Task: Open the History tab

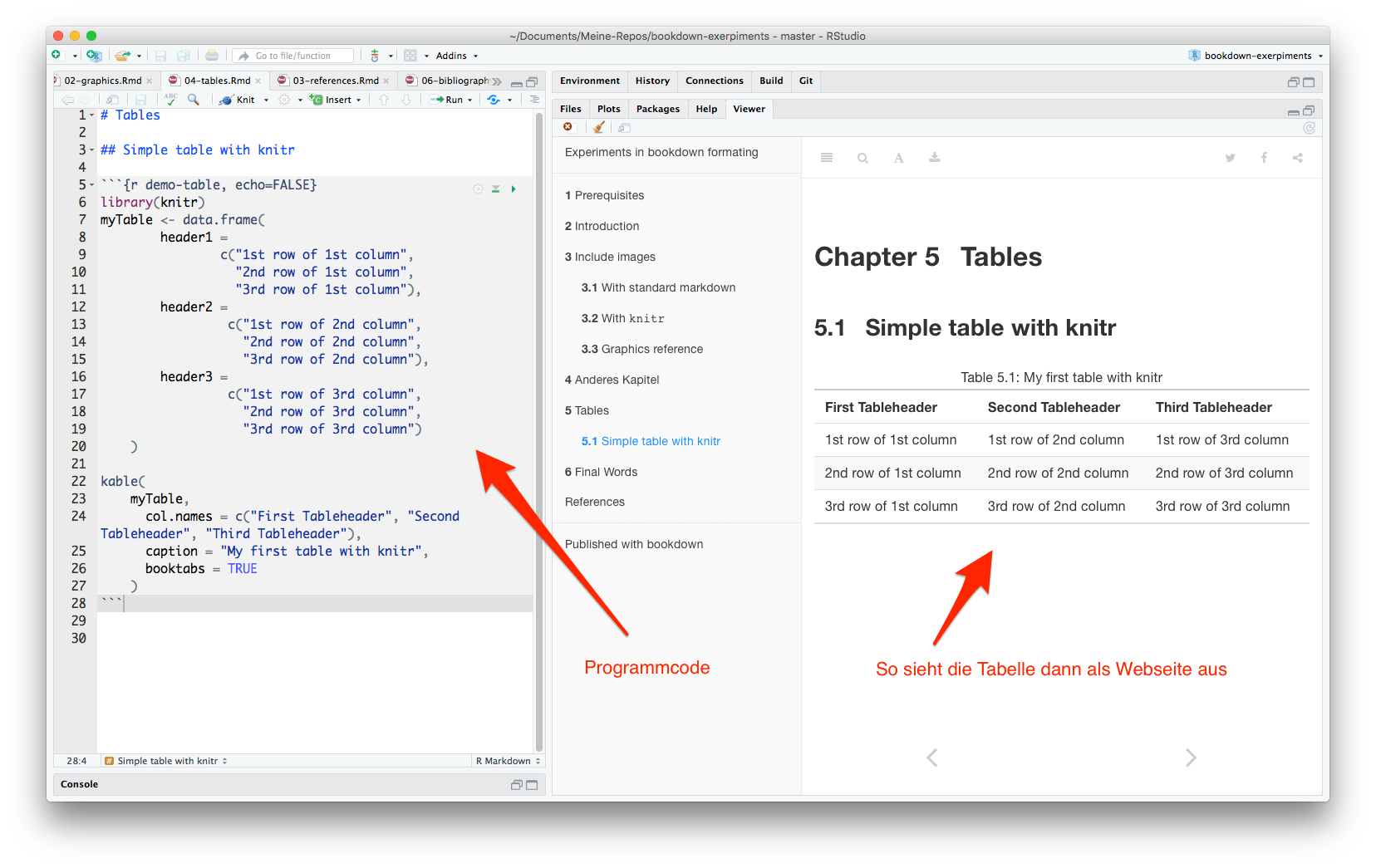Action: (652, 81)
